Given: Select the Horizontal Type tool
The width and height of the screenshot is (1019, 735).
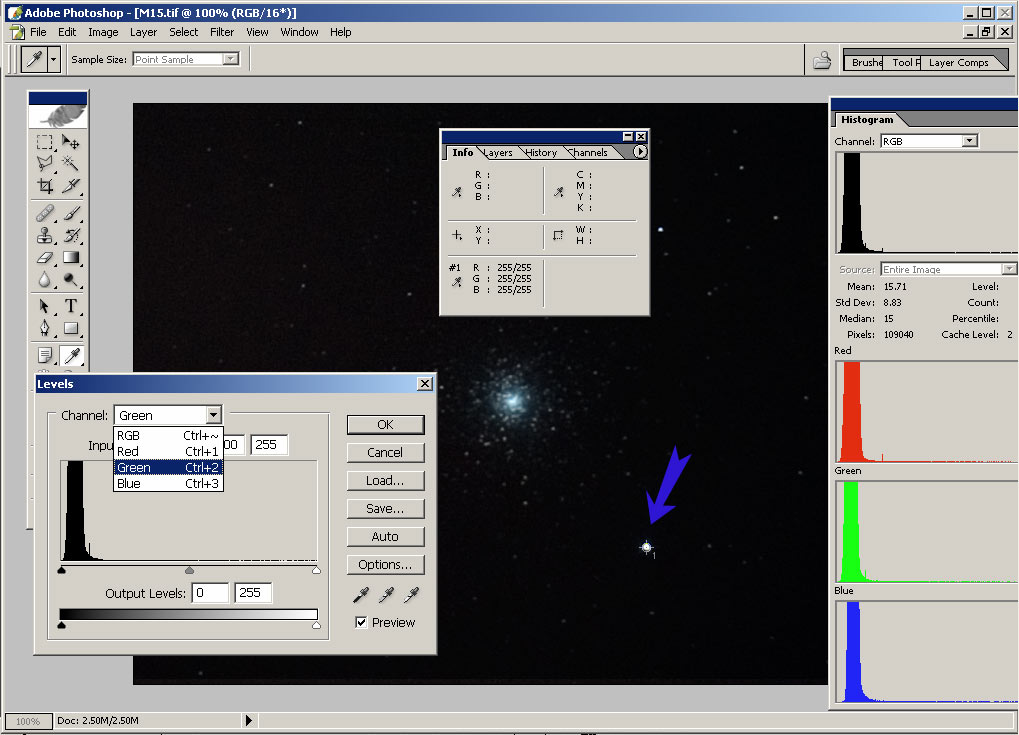Looking at the screenshot, I should pyautogui.click(x=71, y=306).
